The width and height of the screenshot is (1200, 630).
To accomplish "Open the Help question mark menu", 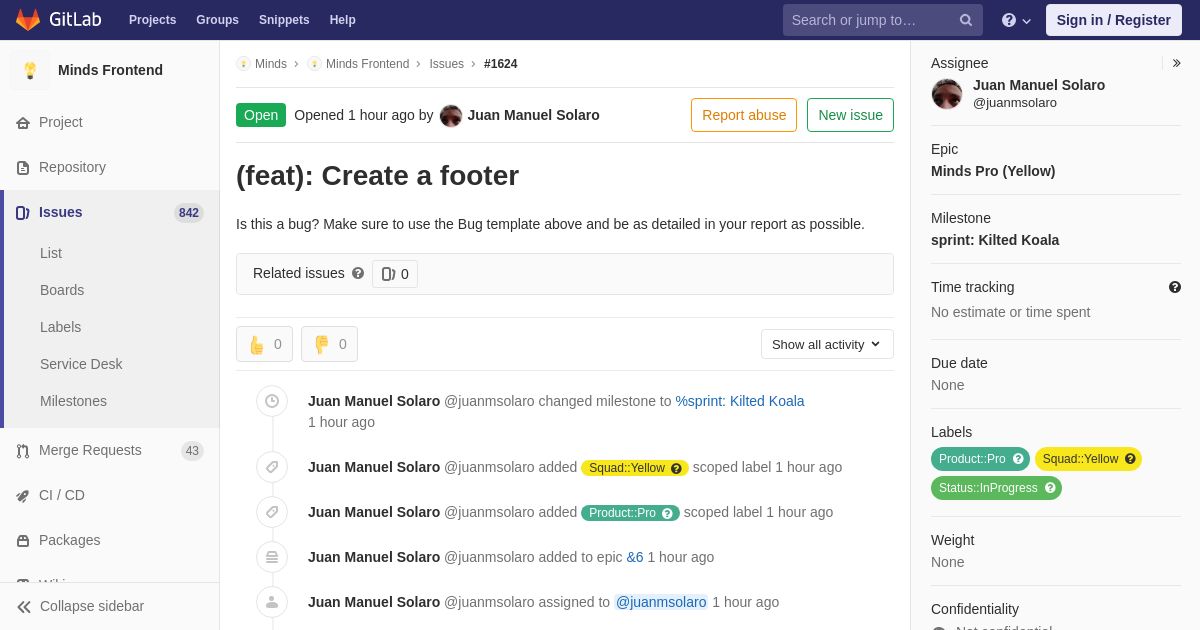I will point(1016,20).
